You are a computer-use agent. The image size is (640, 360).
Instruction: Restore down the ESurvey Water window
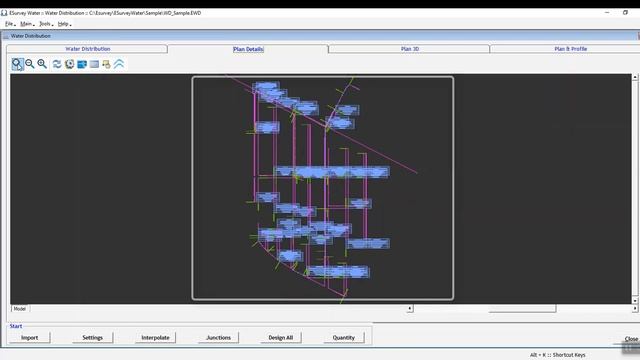click(x=625, y=13)
